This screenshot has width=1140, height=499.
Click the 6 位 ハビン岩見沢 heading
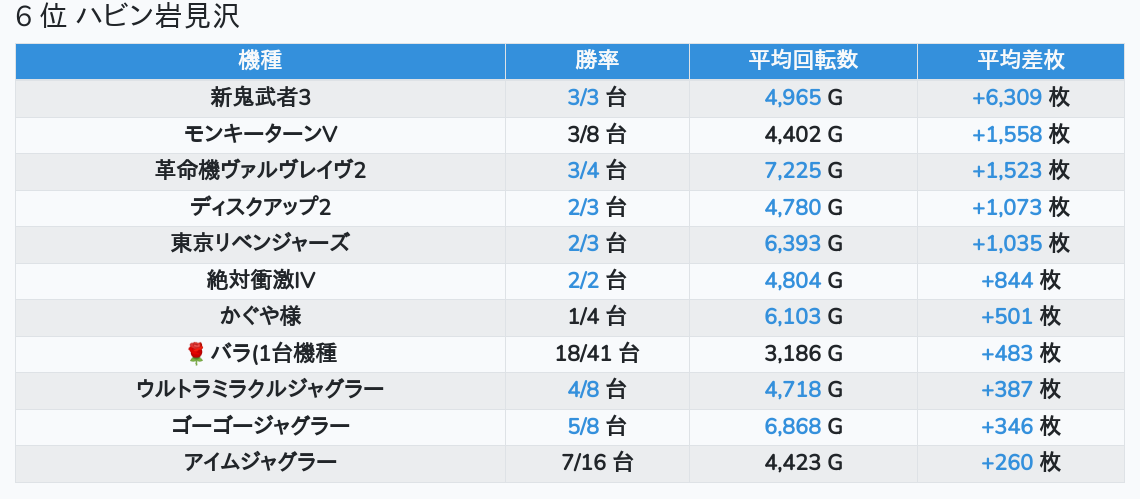coord(127,17)
